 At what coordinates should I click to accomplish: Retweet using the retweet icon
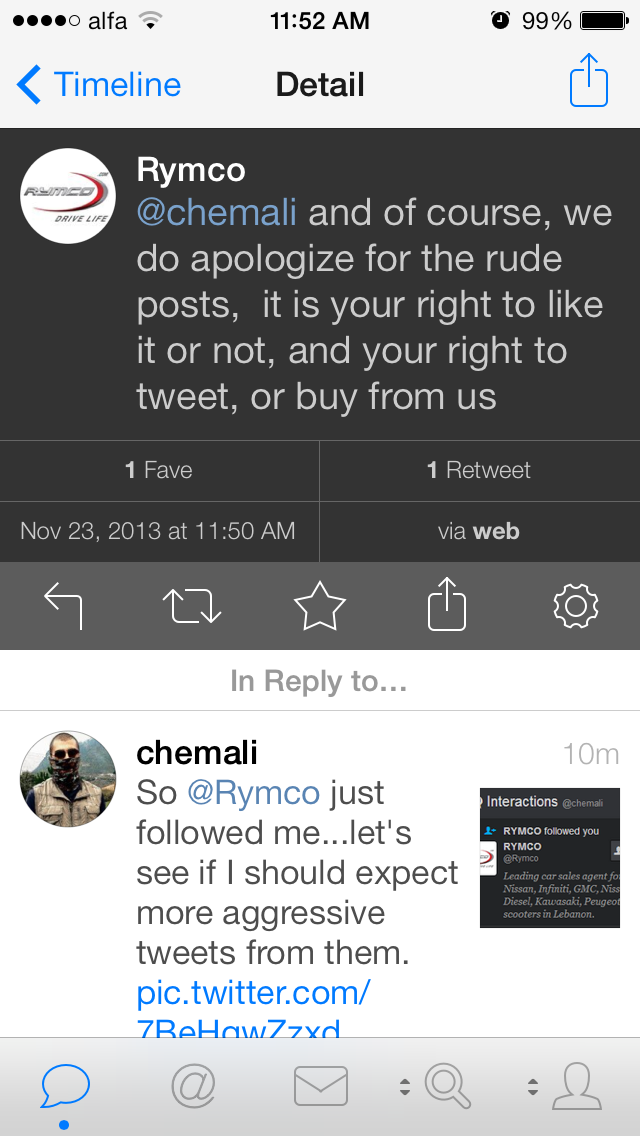[x=191, y=605]
